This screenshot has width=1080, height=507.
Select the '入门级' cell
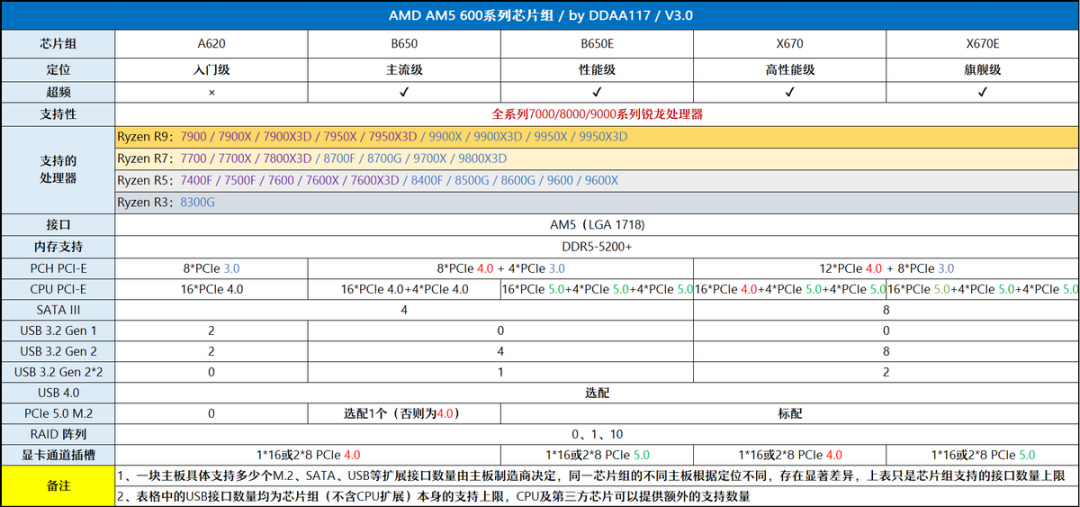coord(211,70)
